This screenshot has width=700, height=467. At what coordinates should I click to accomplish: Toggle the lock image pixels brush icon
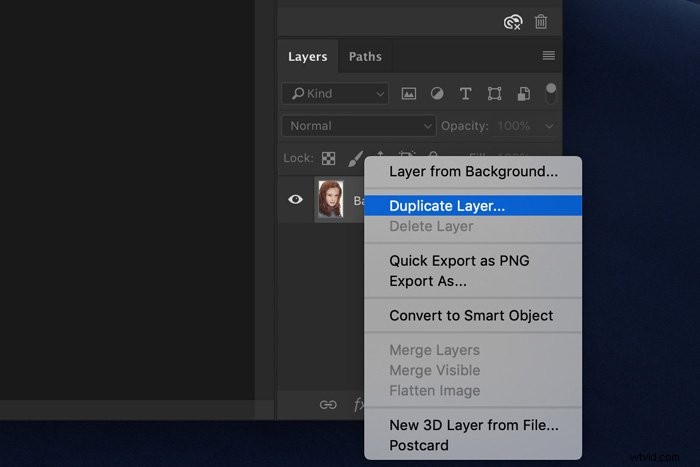pyautogui.click(x=354, y=158)
